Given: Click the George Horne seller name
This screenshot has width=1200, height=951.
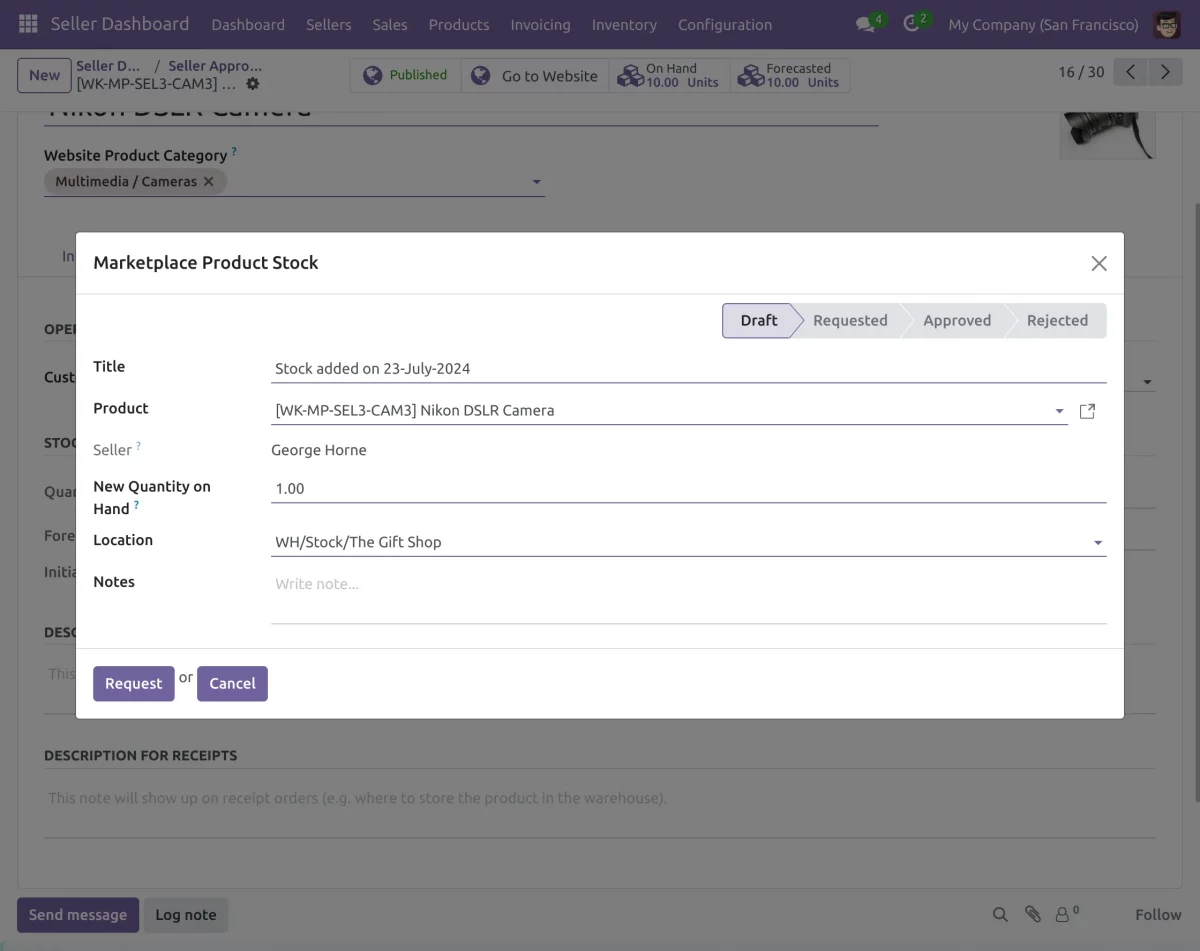Looking at the screenshot, I should pos(319,451).
